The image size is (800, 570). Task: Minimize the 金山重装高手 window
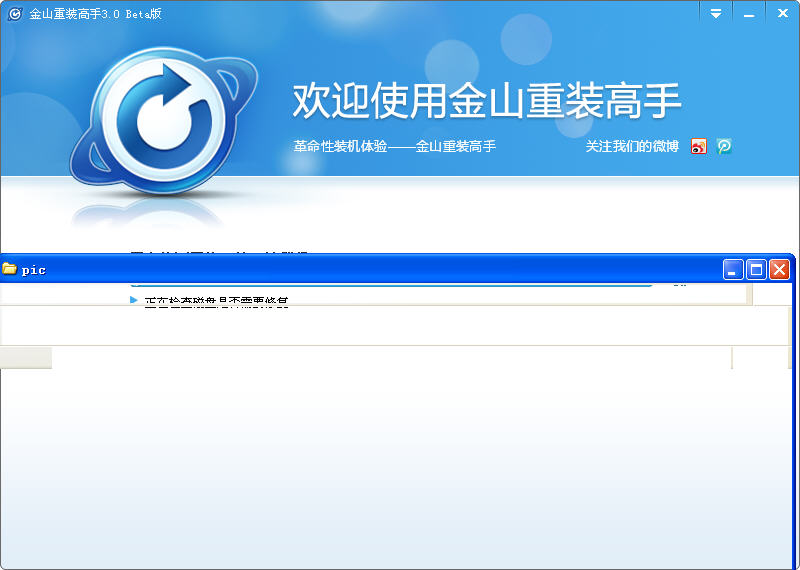(747, 13)
